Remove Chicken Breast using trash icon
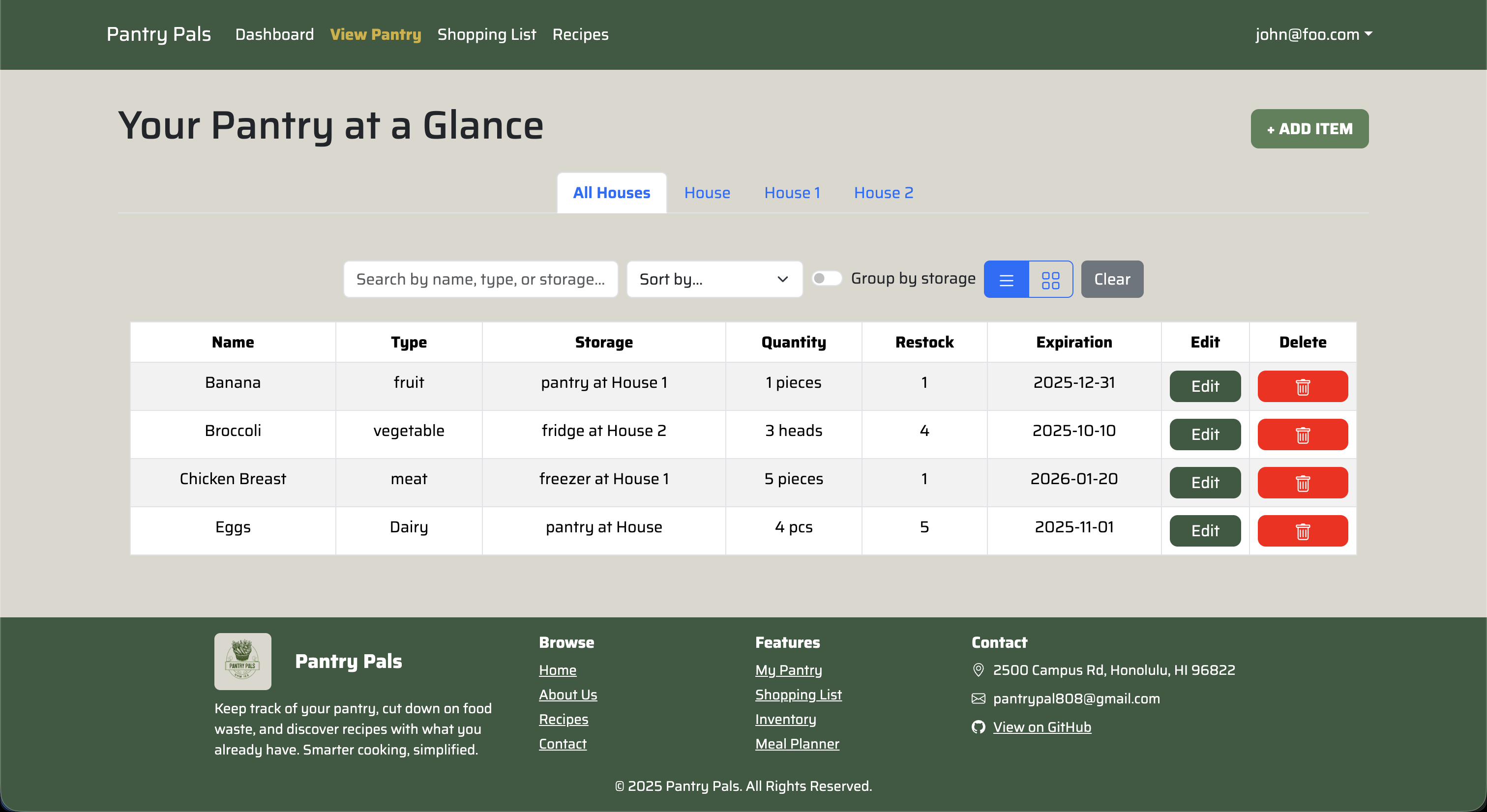 (1302, 483)
